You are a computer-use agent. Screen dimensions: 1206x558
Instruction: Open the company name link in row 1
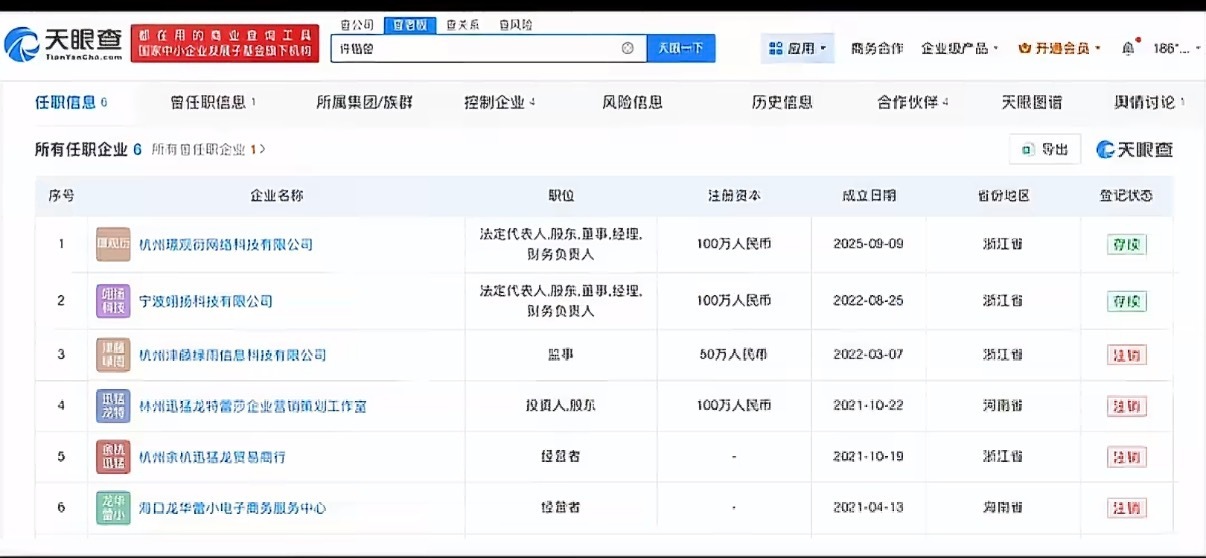[226, 244]
